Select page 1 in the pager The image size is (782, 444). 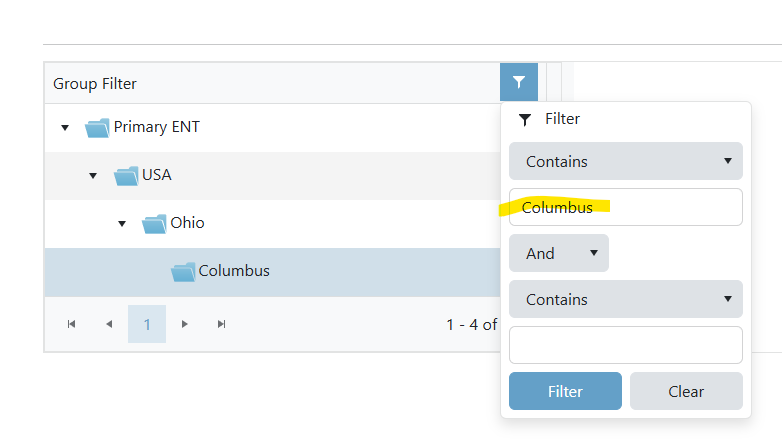coord(147,324)
